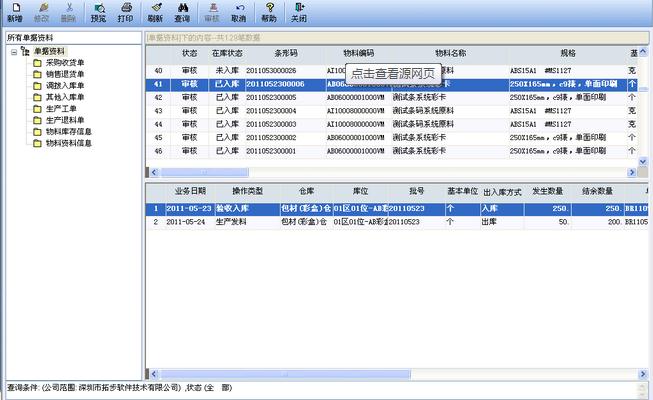Click the 打印 (Print) toolbar icon
Viewport: 653px width, 400px height.
125,12
